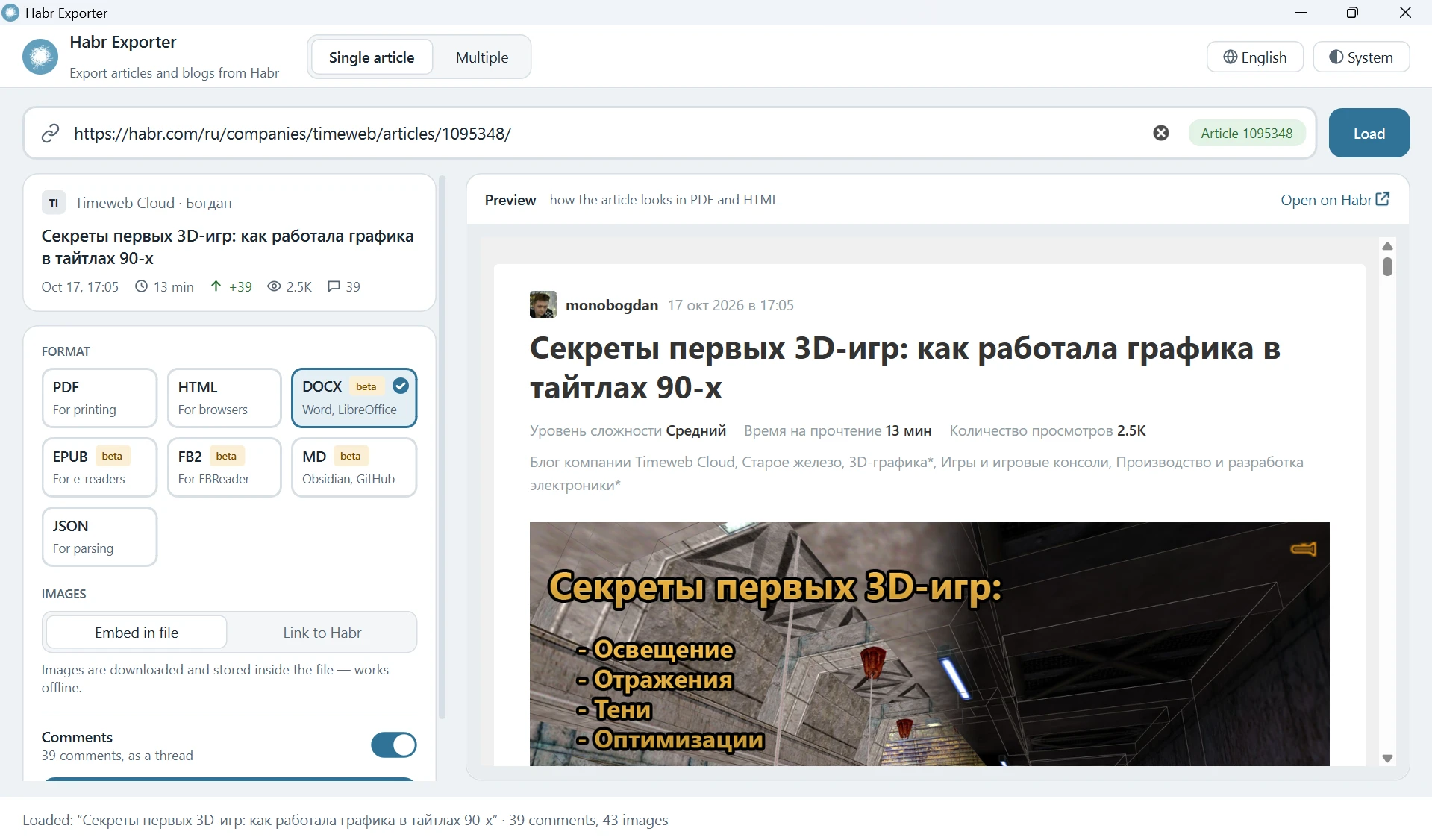Click the 'Время на прочтение 13 мин' text

[x=837, y=430]
